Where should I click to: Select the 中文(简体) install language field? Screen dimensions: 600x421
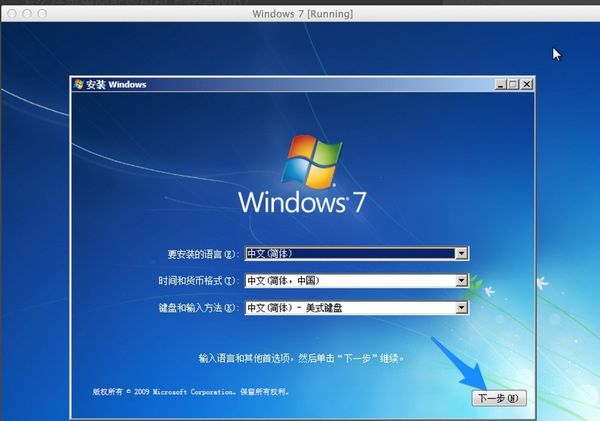(x=357, y=253)
